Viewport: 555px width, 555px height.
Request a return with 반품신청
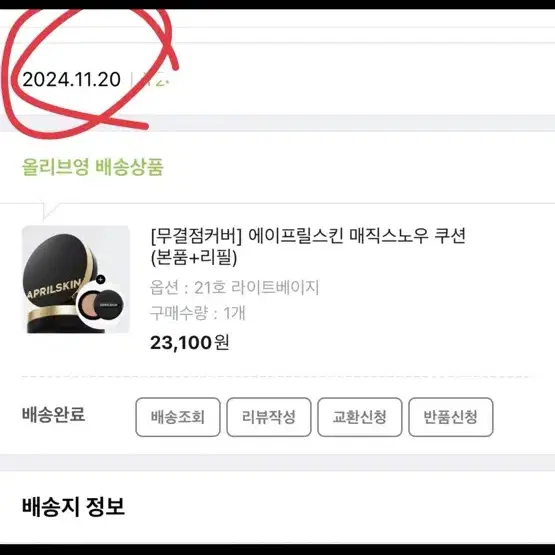click(x=451, y=417)
